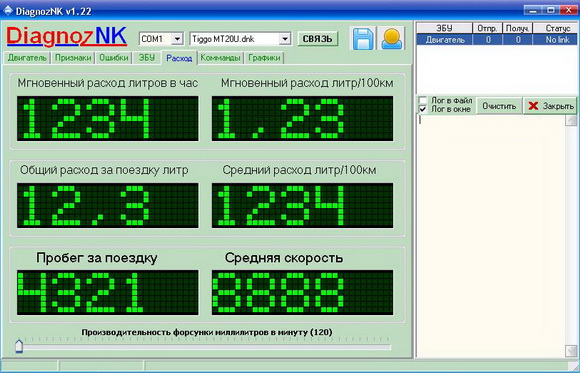Click the DiagnozNK title bar app icon

(8, 11)
